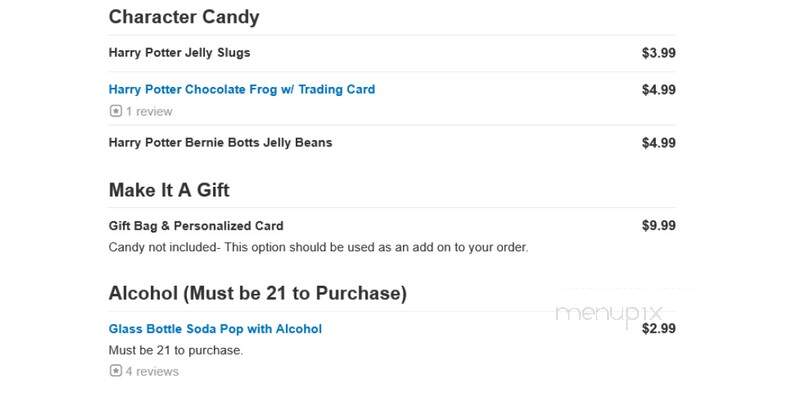Click the $9.99 gift bag price
Image resolution: width=788 pixels, height=396 pixels.
tap(658, 226)
